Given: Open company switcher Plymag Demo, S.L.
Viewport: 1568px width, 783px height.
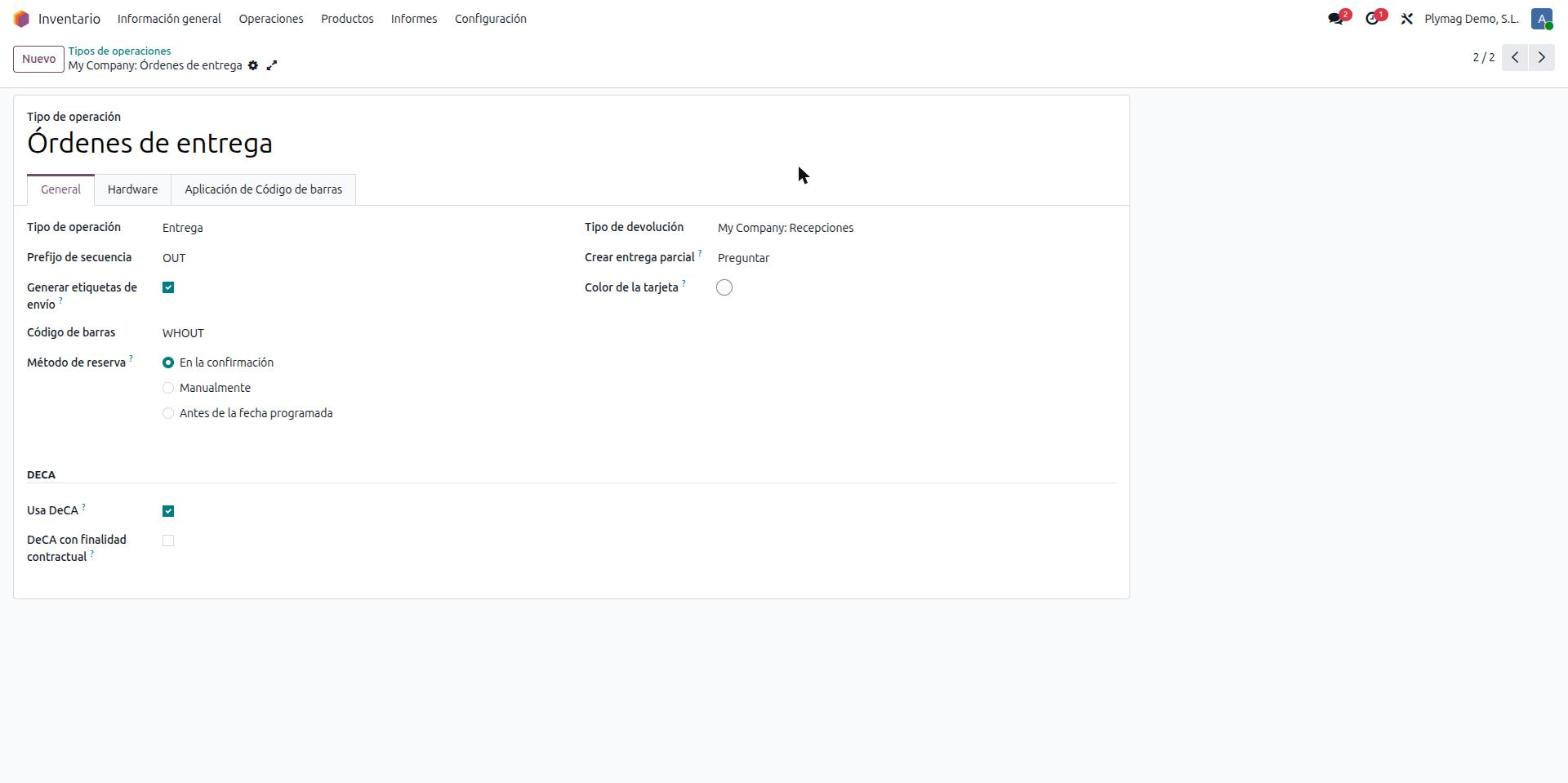Looking at the screenshot, I should point(1471,19).
